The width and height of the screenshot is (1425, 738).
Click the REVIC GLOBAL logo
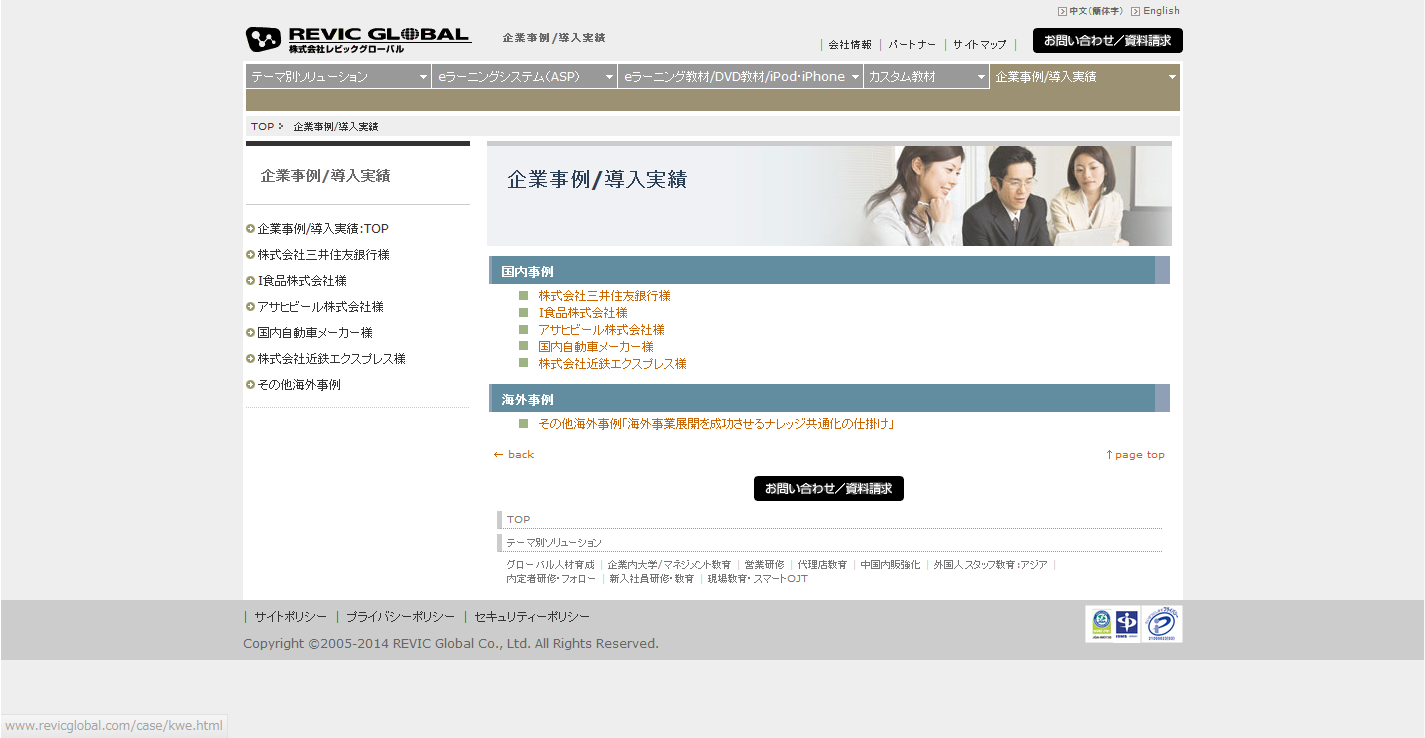(x=358, y=40)
